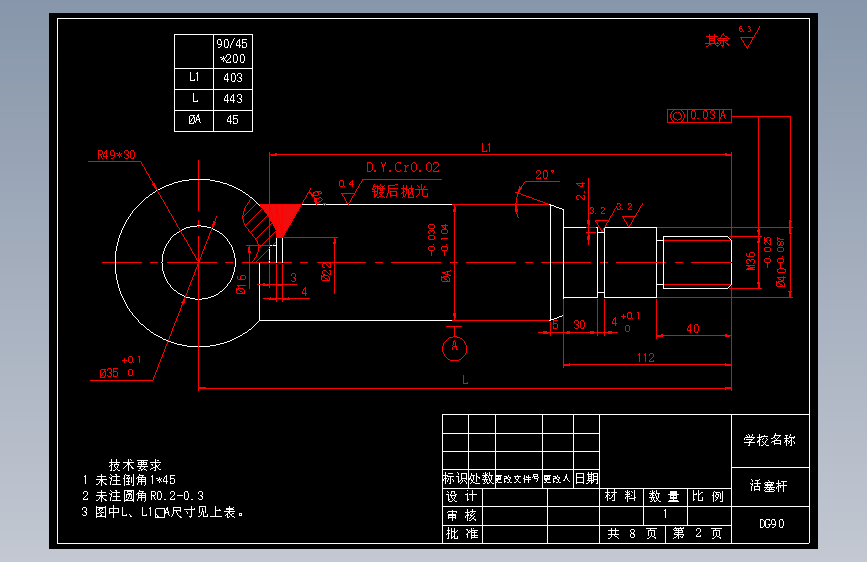Screen dimensions: 867x562
Task: Select the M36 thread dimension
Action: click(751, 261)
